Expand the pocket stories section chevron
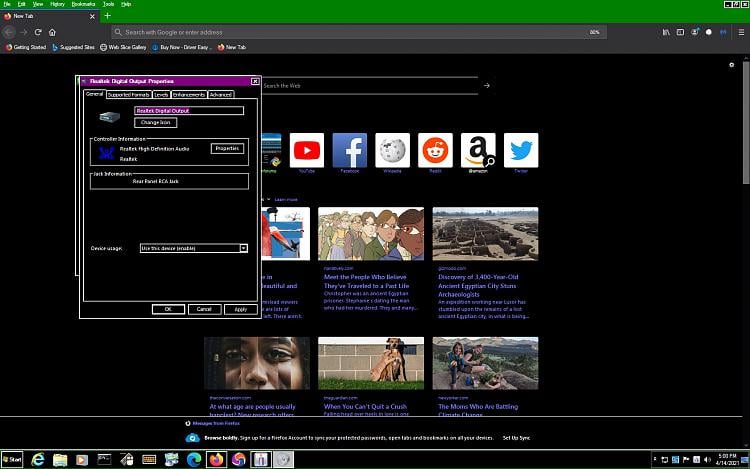Screen dimensions: 750x469 tap(268, 199)
